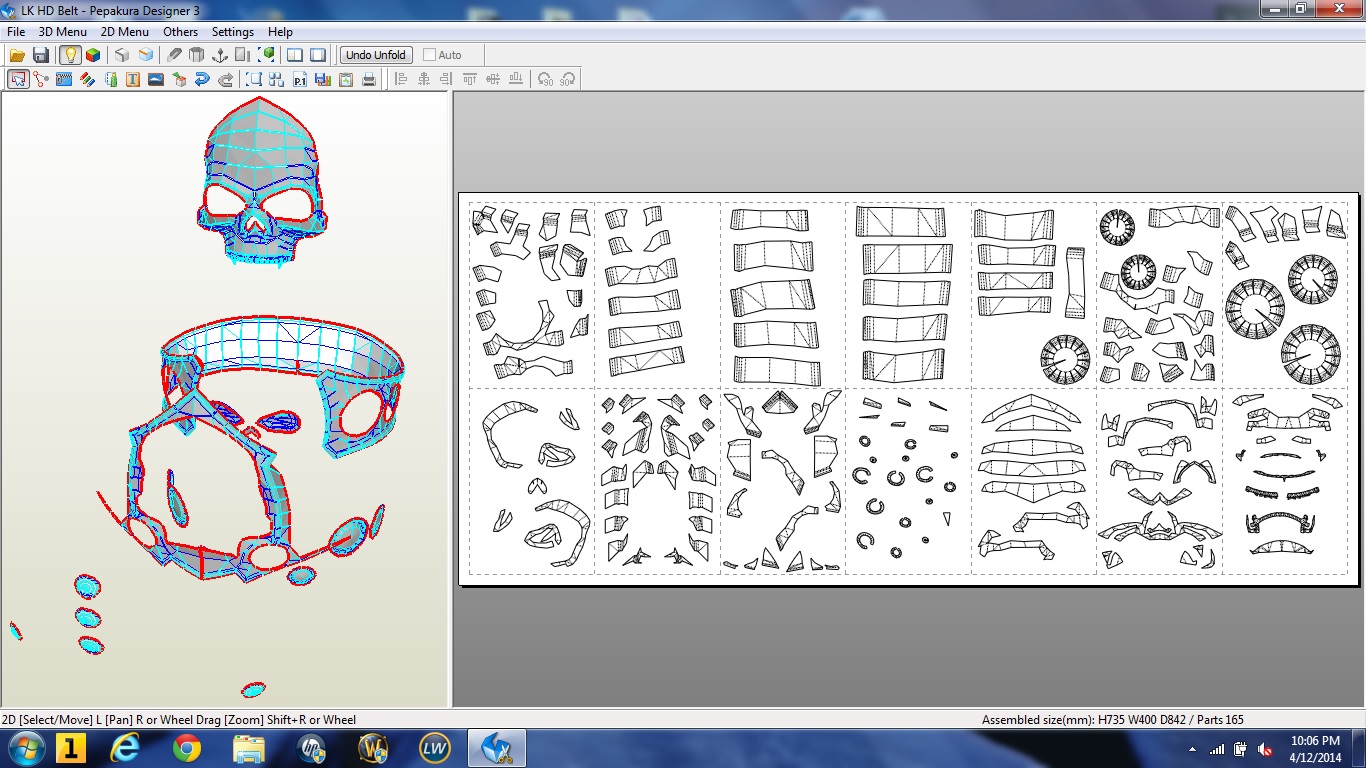The width and height of the screenshot is (1366, 768).
Task: Click the four-squares arrange parts icon
Action: (277, 79)
